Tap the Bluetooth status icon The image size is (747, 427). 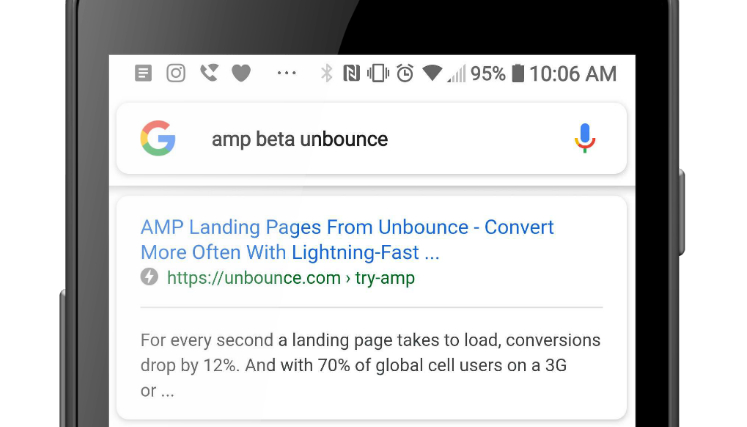pyautogui.click(x=326, y=73)
